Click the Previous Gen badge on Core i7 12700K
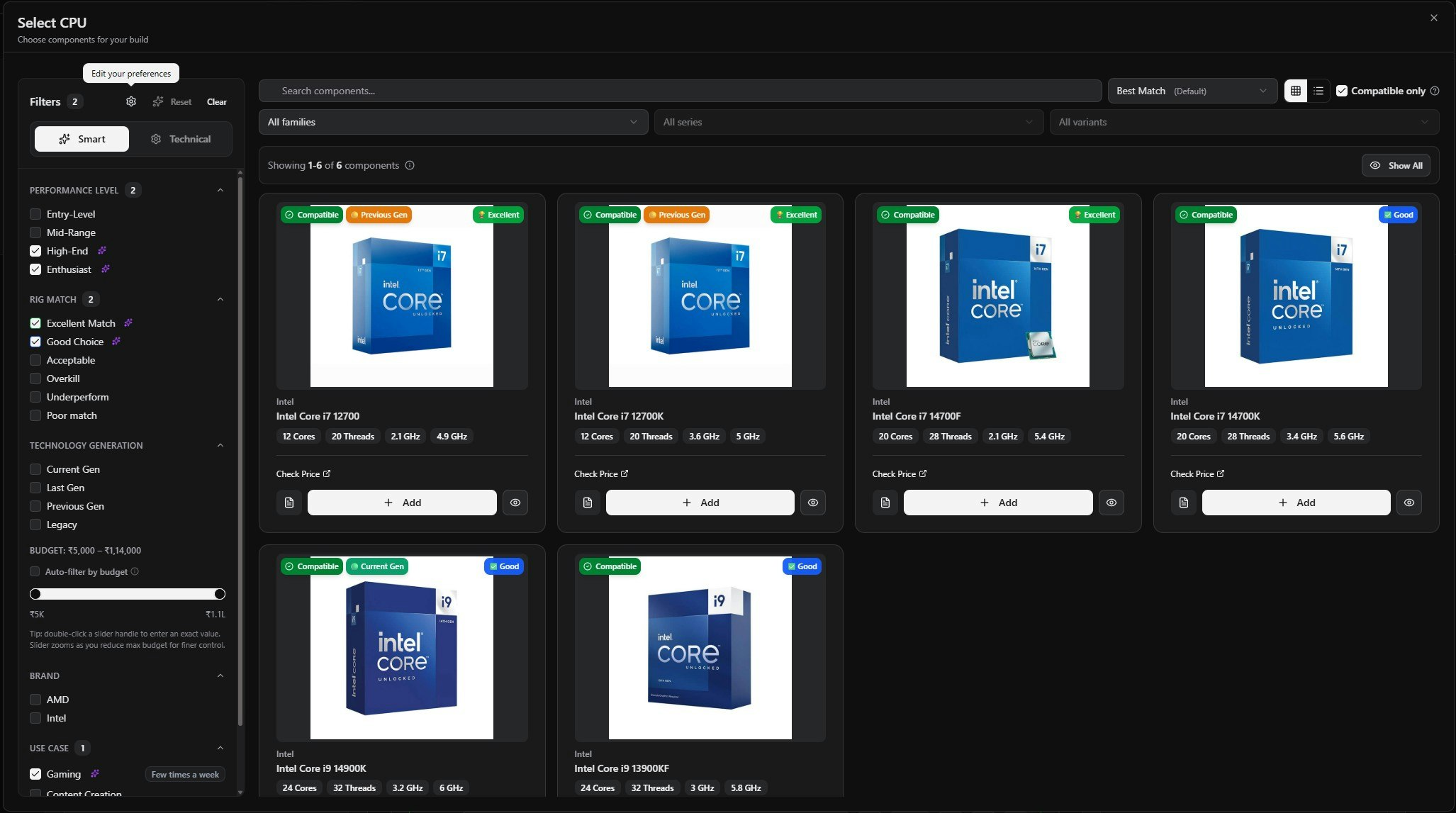The image size is (1456, 813). (677, 215)
